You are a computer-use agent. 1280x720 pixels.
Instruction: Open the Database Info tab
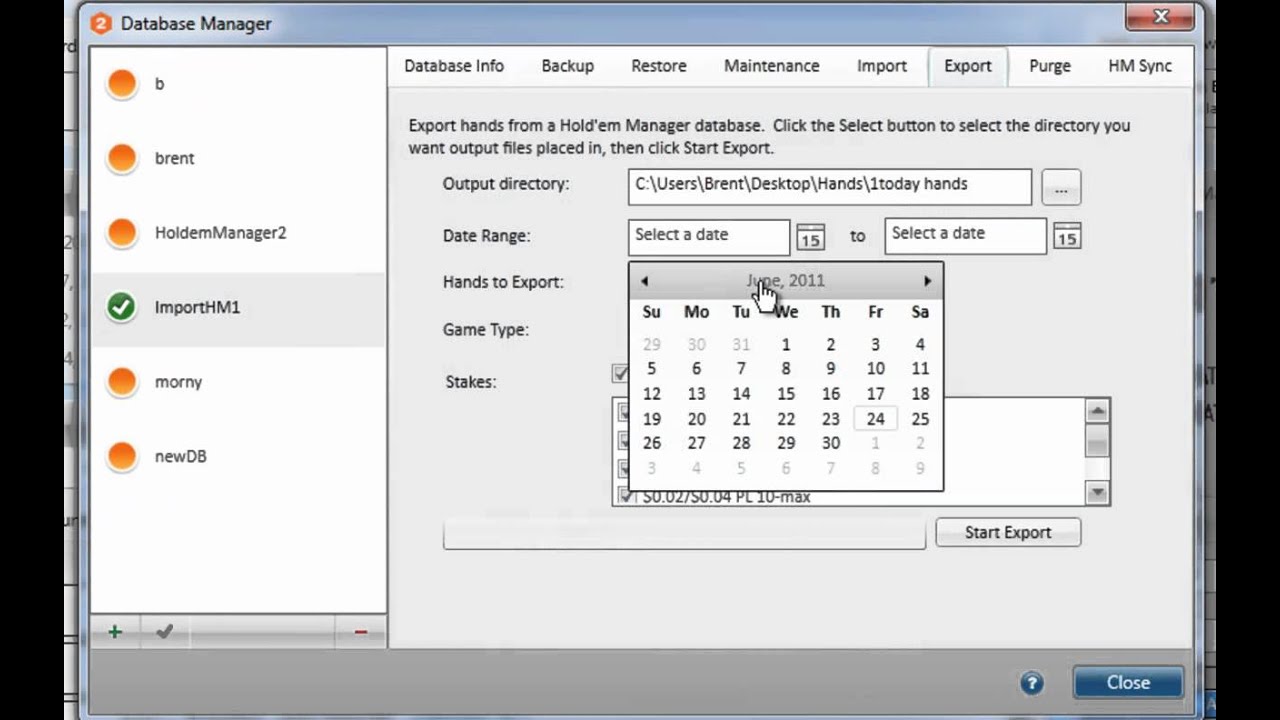pos(454,66)
